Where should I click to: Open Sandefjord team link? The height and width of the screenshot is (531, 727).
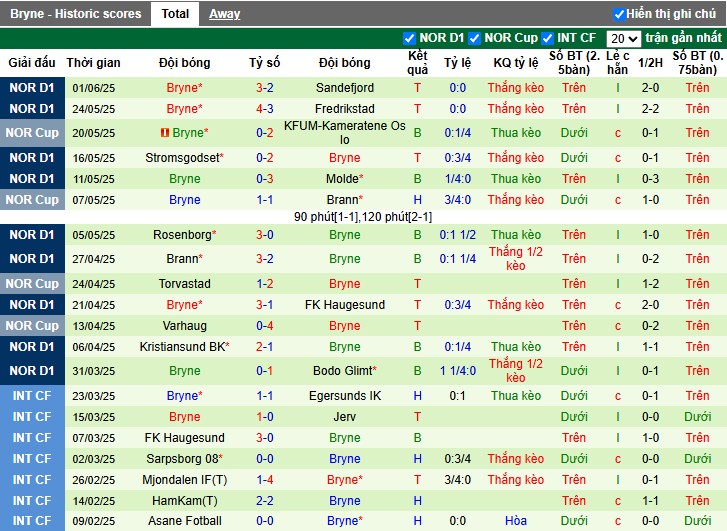point(344,88)
